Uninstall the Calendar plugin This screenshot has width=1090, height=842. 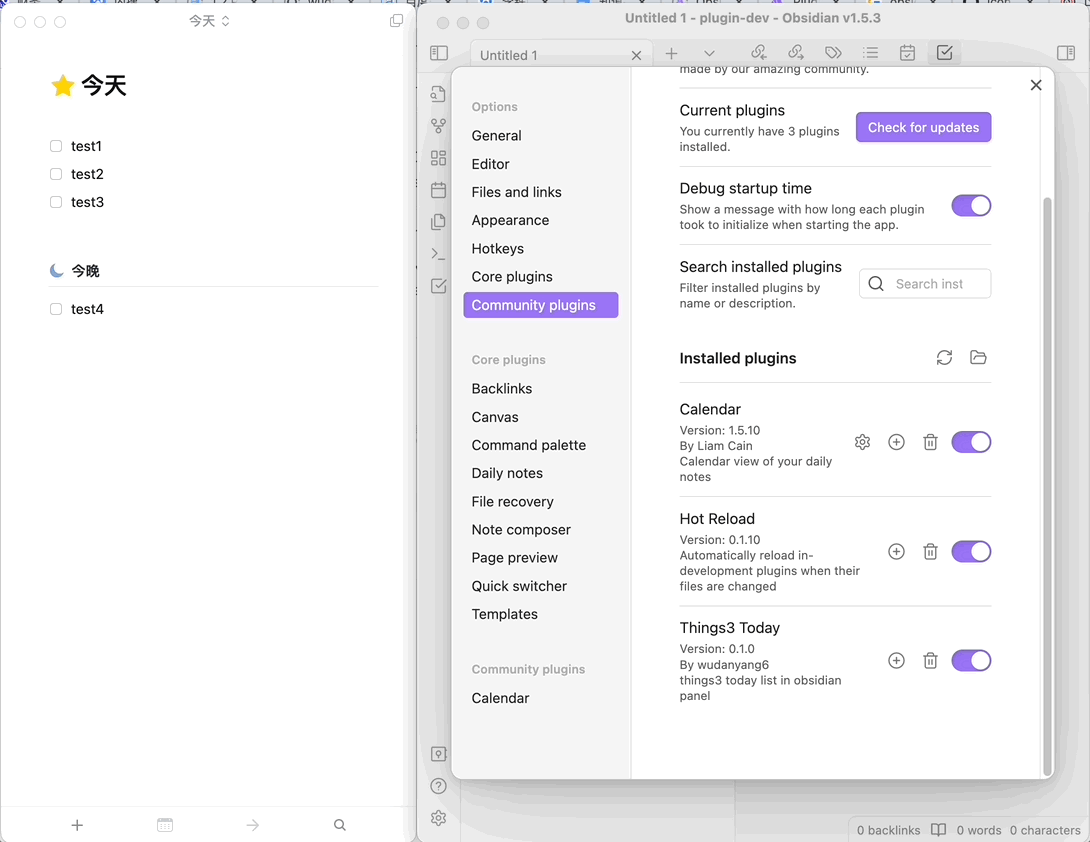point(930,442)
